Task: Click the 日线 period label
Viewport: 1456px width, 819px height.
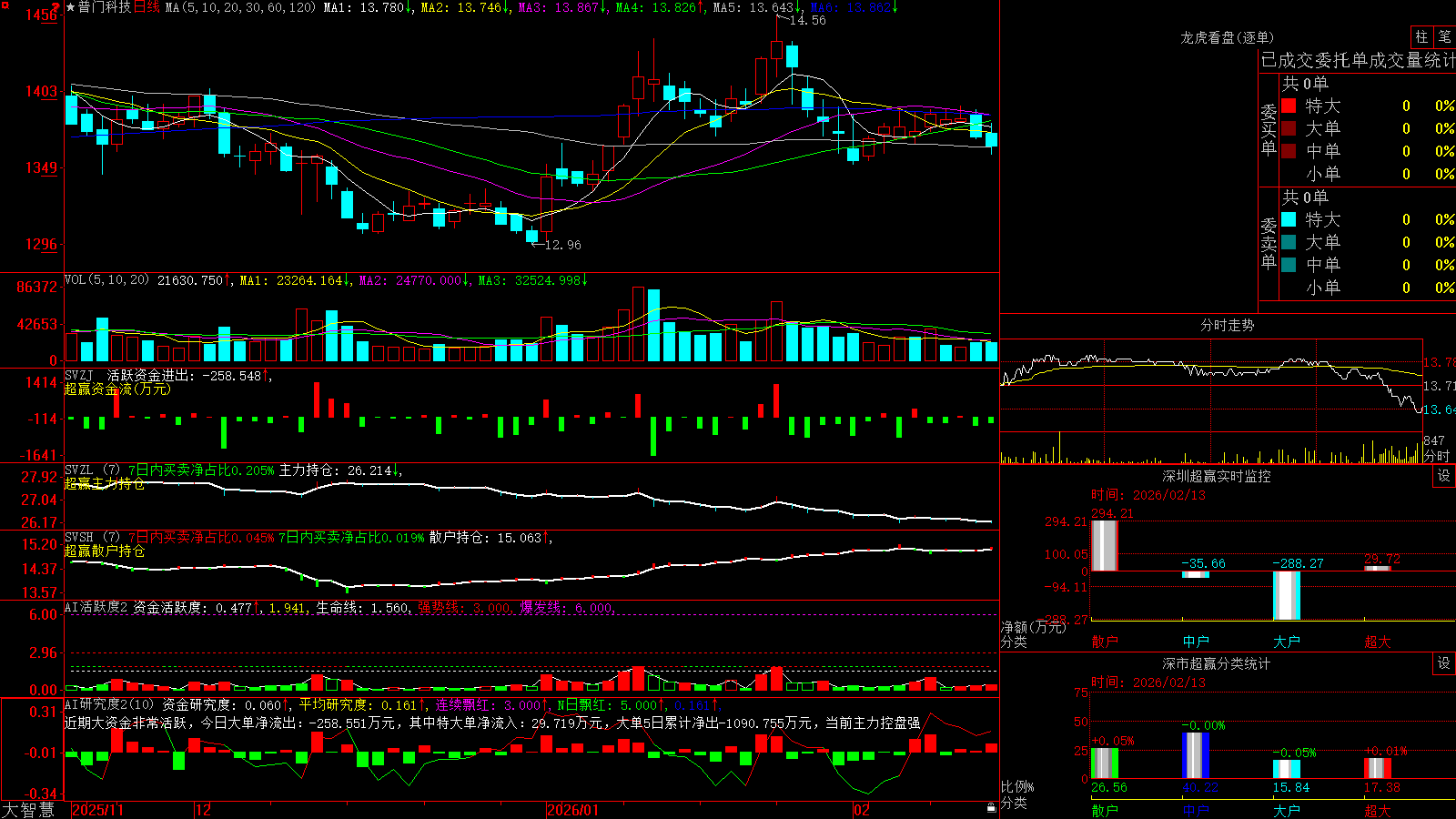Action: click(x=147, y=7)
